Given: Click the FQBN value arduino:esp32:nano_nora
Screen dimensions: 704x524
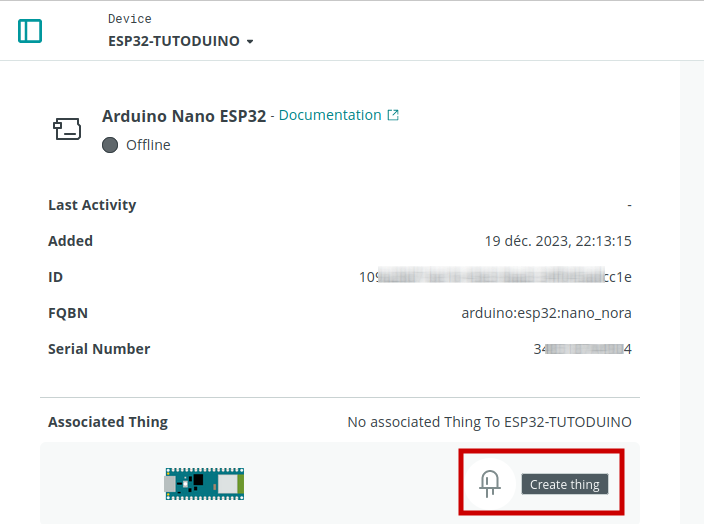Looking at the screenshot, I should [x=546, y=313].
